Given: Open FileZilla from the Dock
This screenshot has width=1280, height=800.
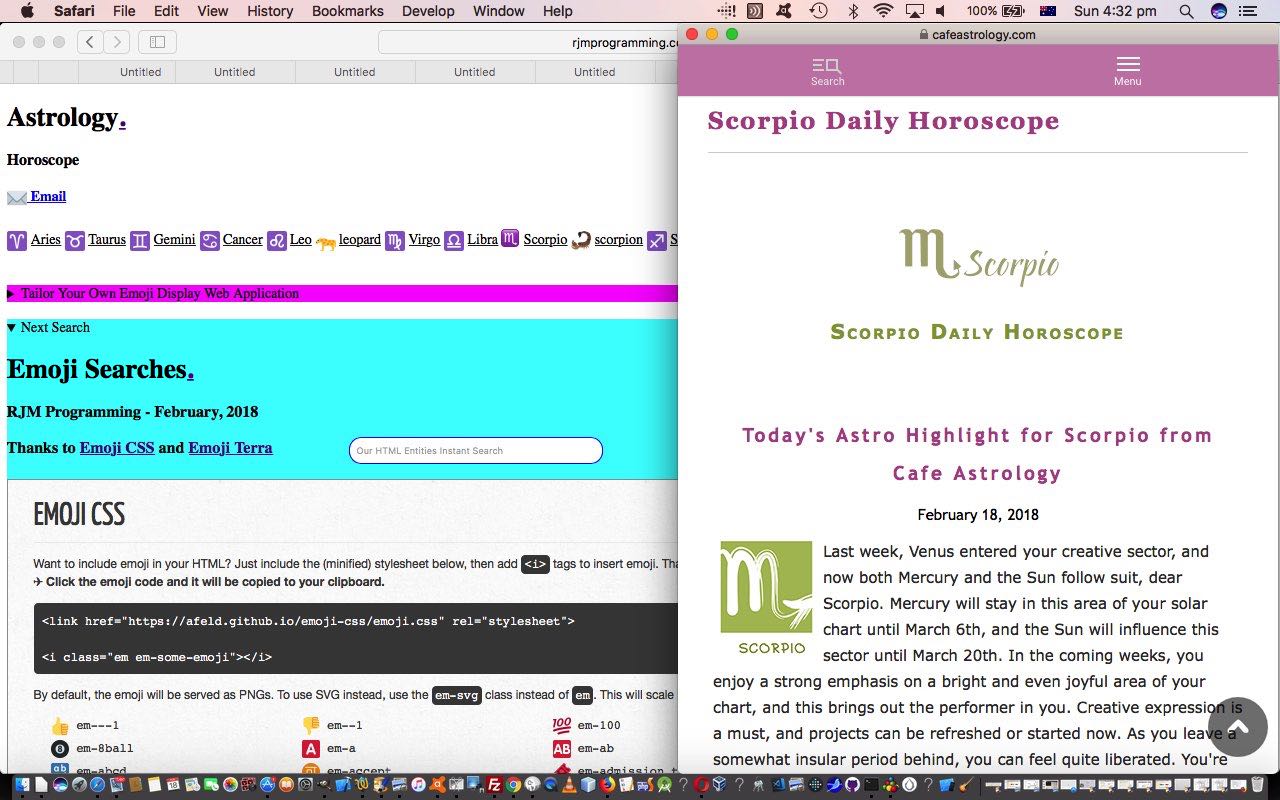Looking at the screenshot, I should (x=493, y=786).
